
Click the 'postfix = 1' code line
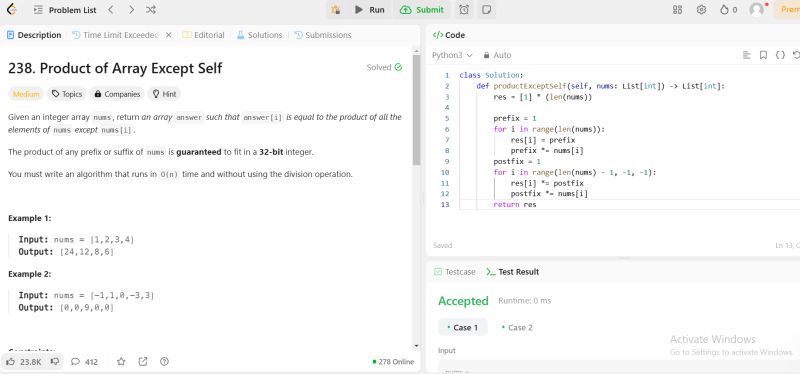(517, 161)
